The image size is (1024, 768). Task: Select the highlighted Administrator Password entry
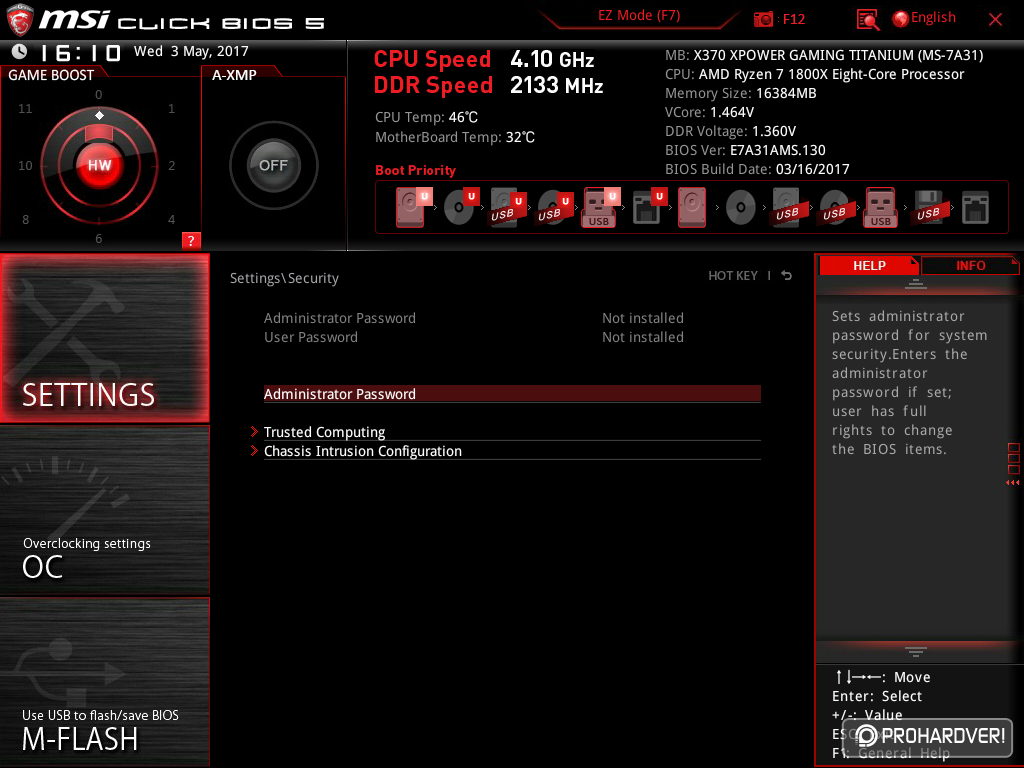(512, 394)
